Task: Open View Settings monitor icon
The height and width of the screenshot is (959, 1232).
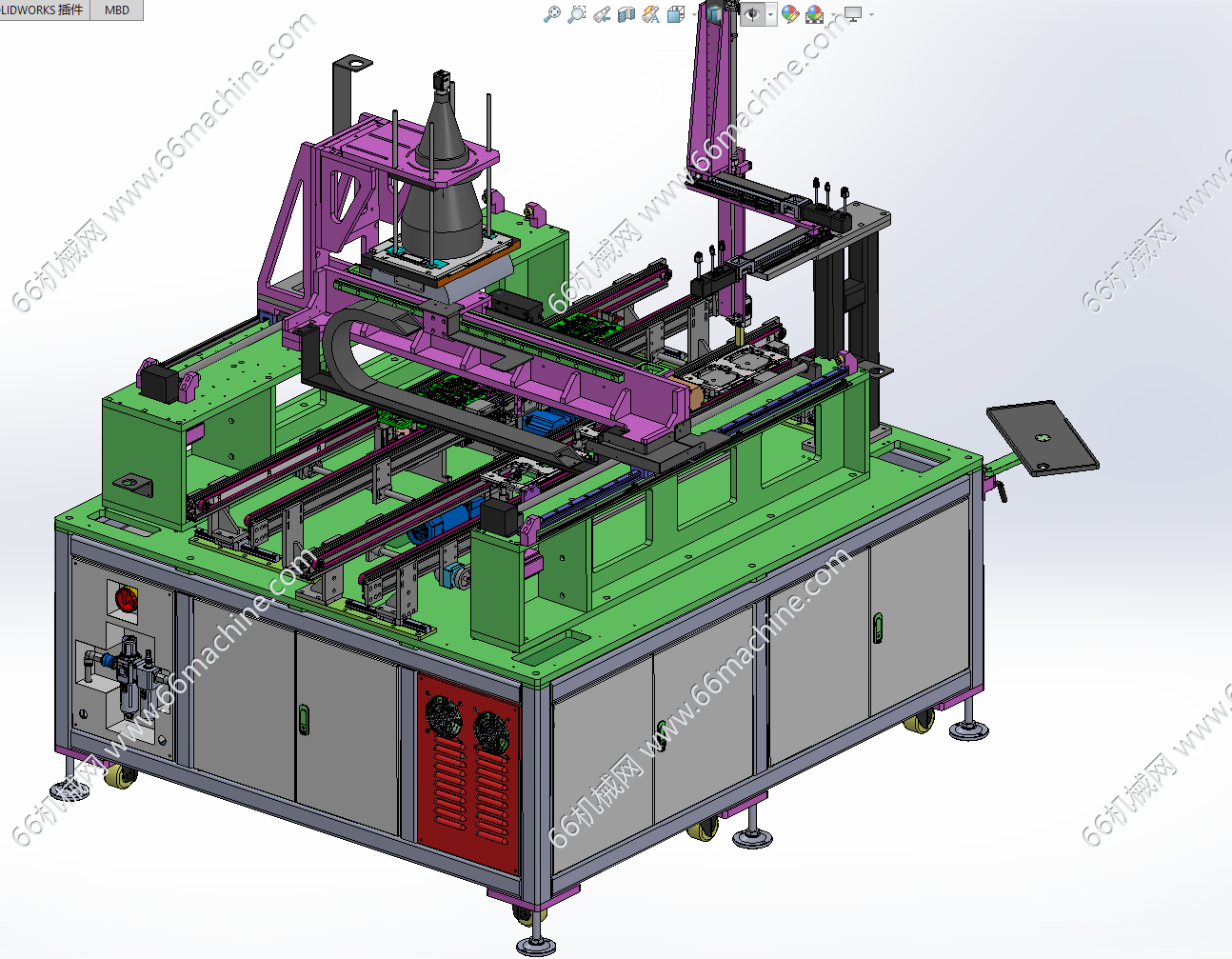Action: 853,14
